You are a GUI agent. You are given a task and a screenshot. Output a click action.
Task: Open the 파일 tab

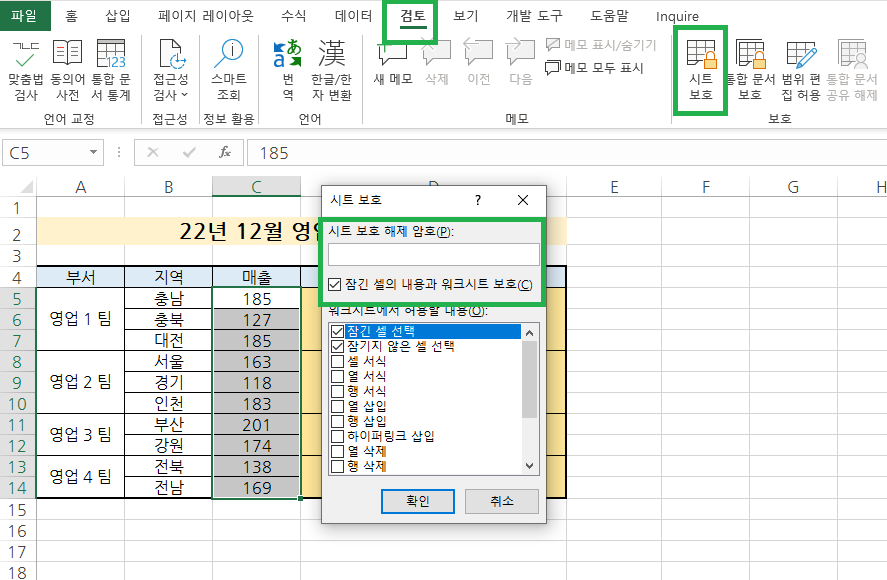click(x=24, y=16)
